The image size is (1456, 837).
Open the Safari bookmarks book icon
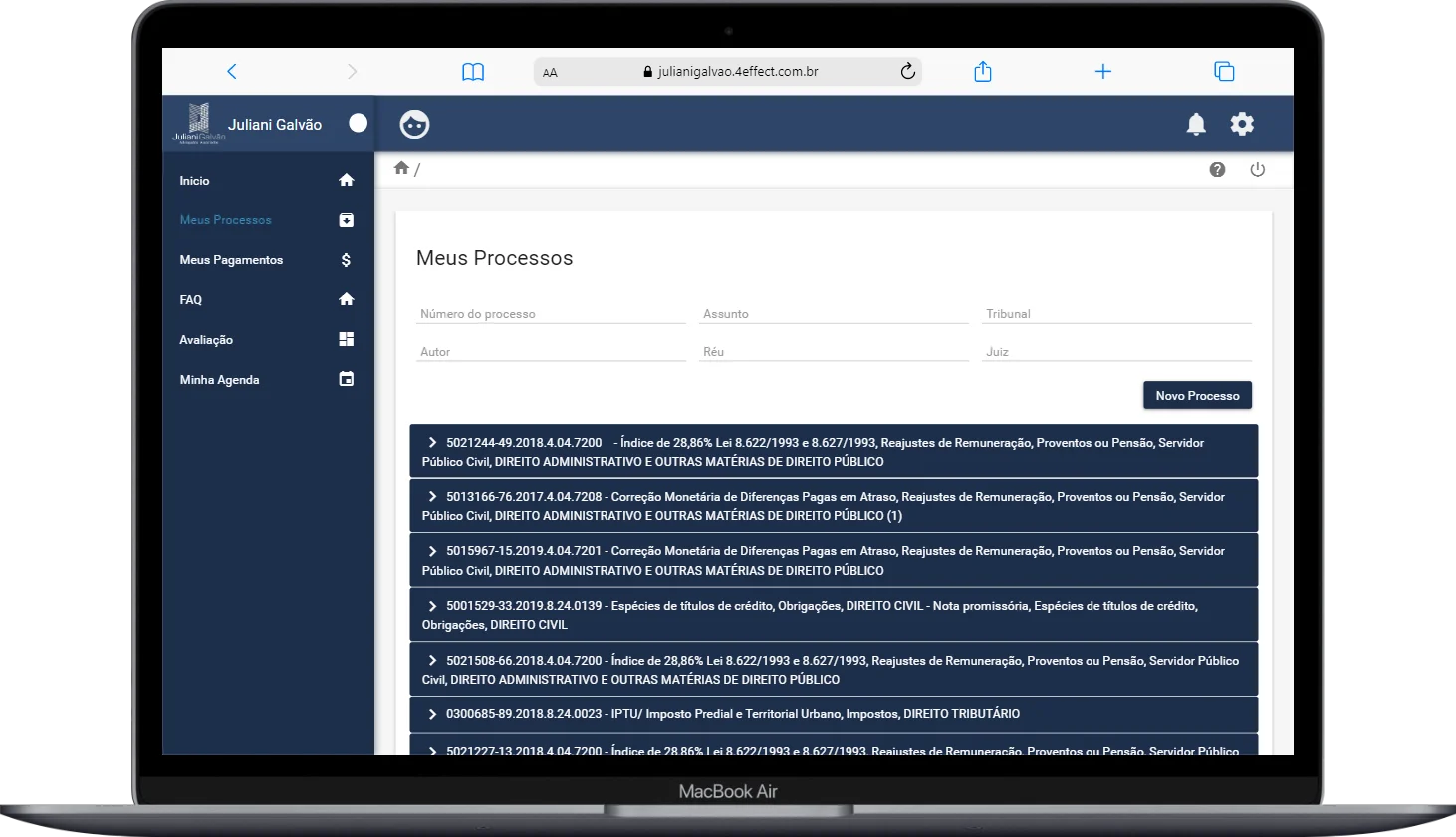[473, 72]
